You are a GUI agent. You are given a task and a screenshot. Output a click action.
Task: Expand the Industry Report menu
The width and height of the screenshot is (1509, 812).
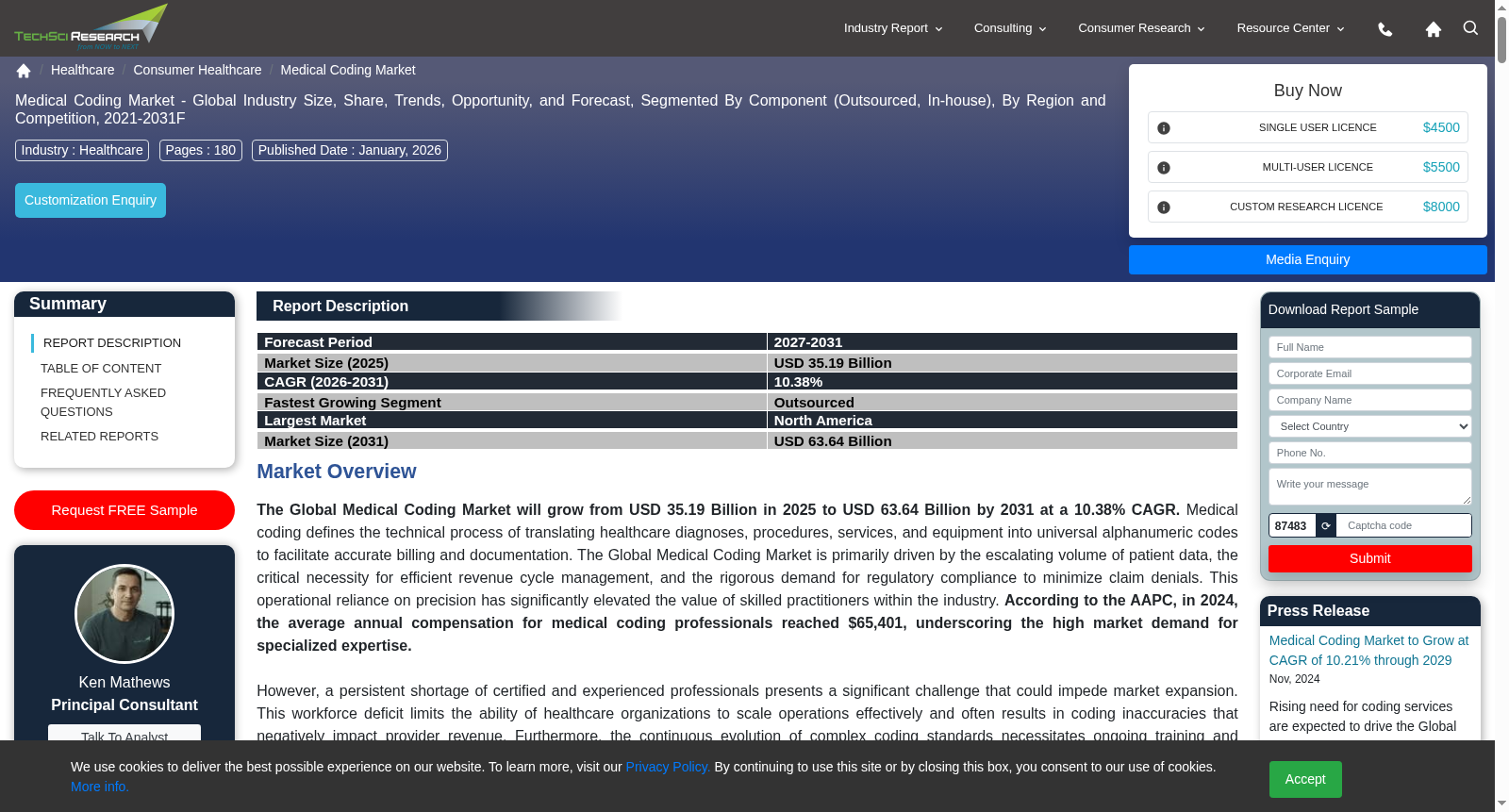click(x=893, y=28)
